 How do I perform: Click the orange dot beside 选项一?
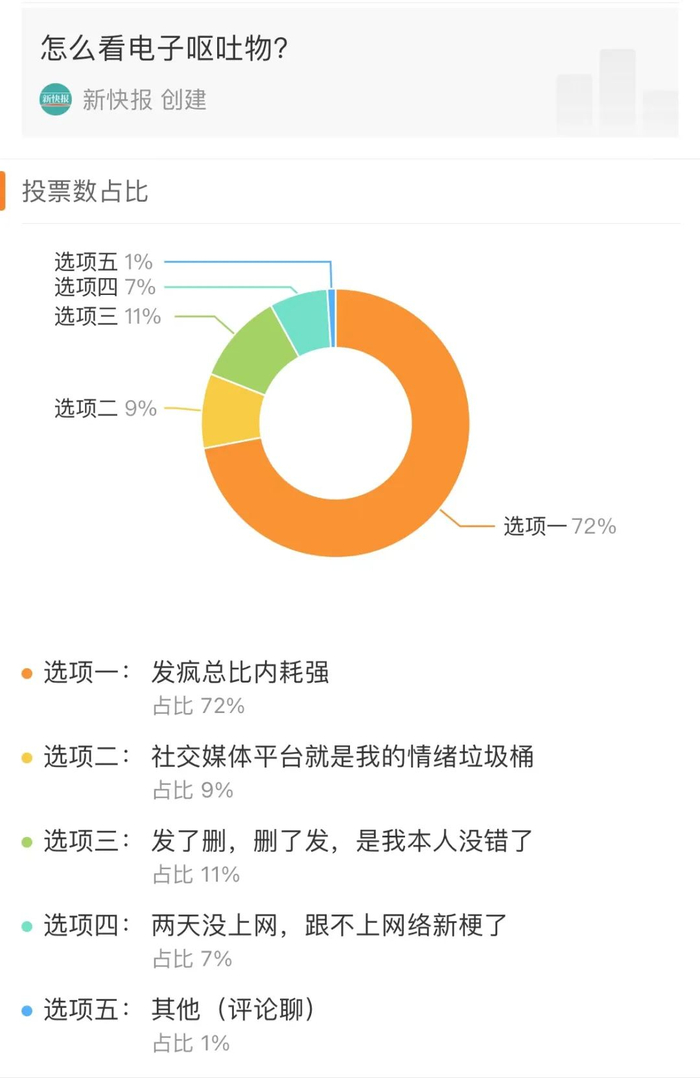[27, 674]
